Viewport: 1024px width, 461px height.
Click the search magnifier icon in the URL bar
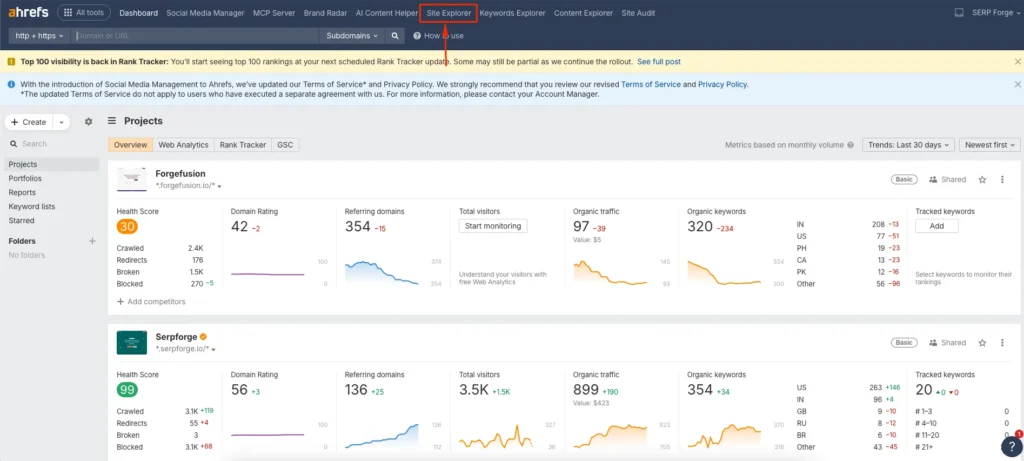(x=395, y=36)
